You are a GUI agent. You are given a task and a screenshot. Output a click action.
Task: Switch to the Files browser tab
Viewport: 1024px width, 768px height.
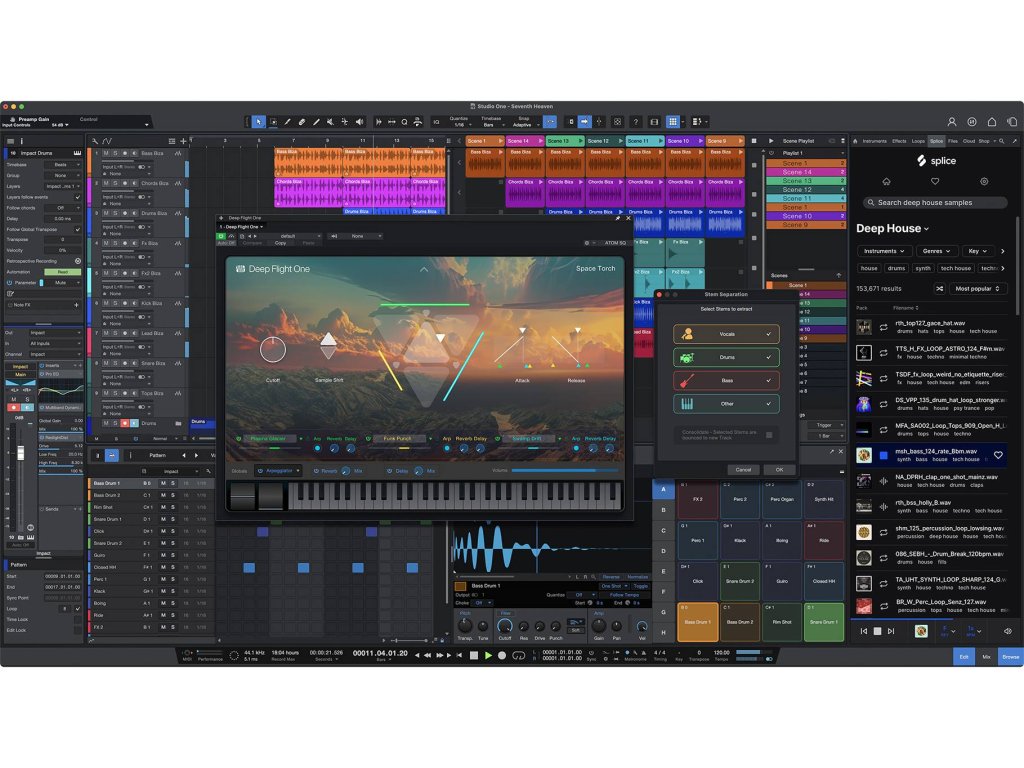coord(953,141)
